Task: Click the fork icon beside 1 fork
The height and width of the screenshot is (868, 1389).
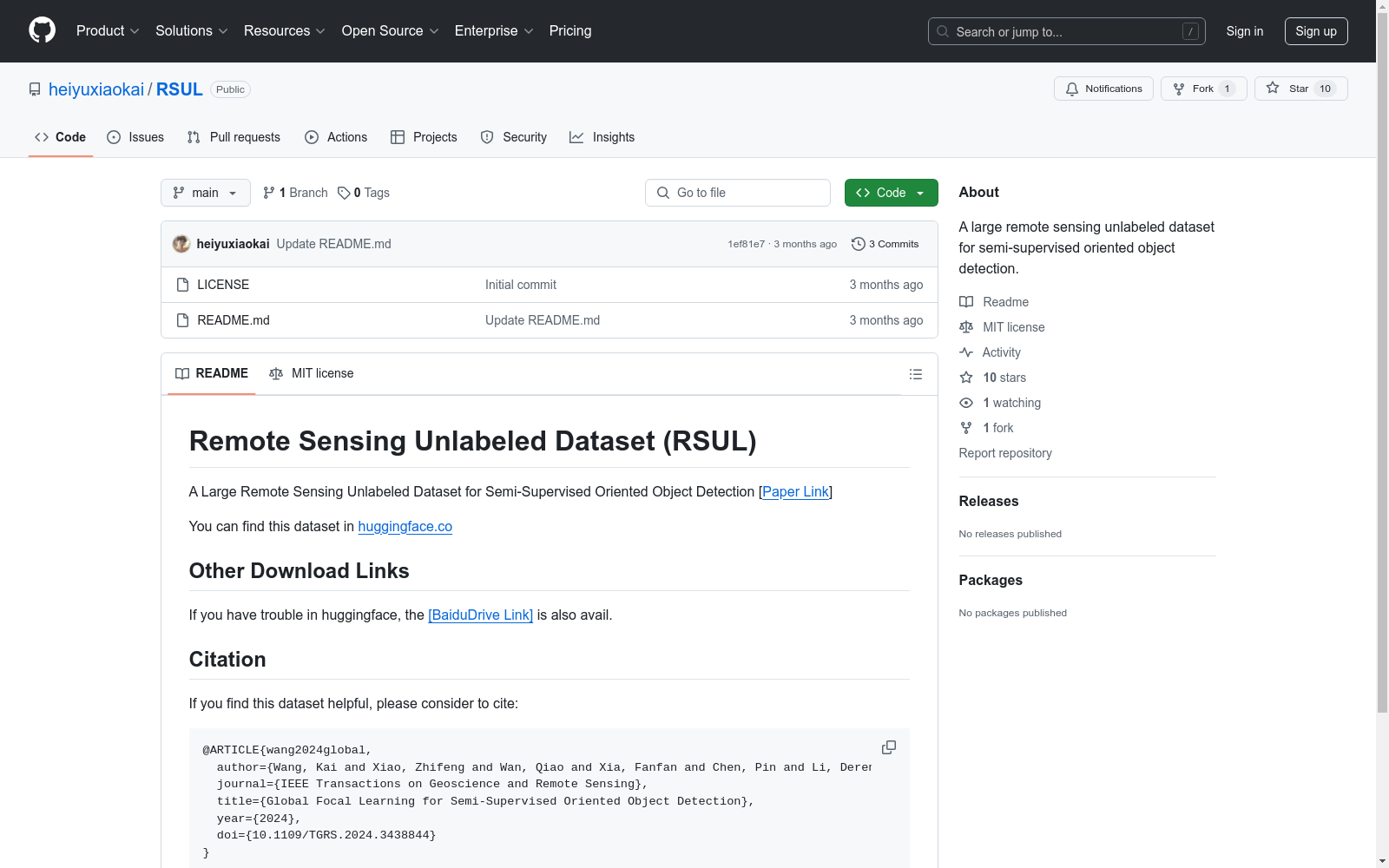Action: (x=966, y=428)
